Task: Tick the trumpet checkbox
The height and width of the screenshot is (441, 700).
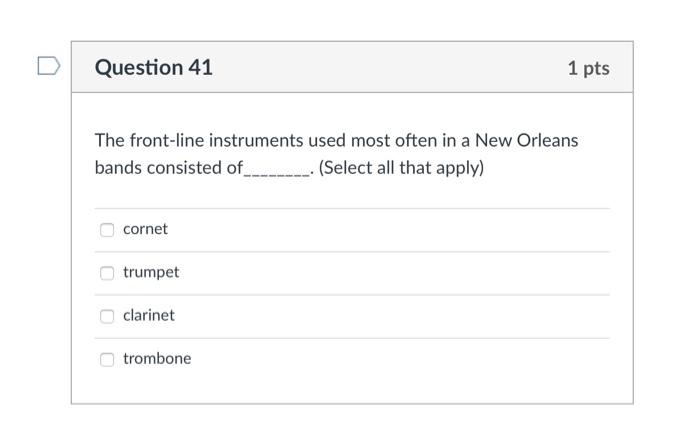Action: click(x=107, y=273)
